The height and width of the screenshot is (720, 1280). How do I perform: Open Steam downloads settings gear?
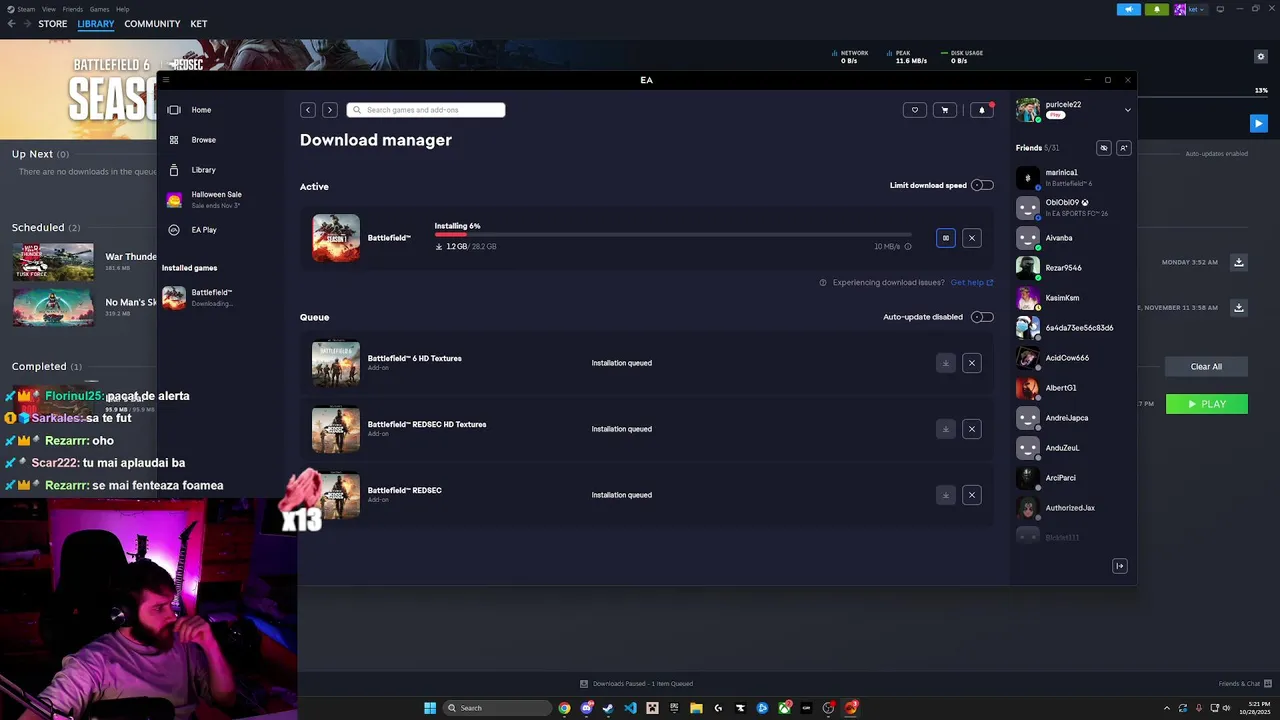coord(1261,57)
